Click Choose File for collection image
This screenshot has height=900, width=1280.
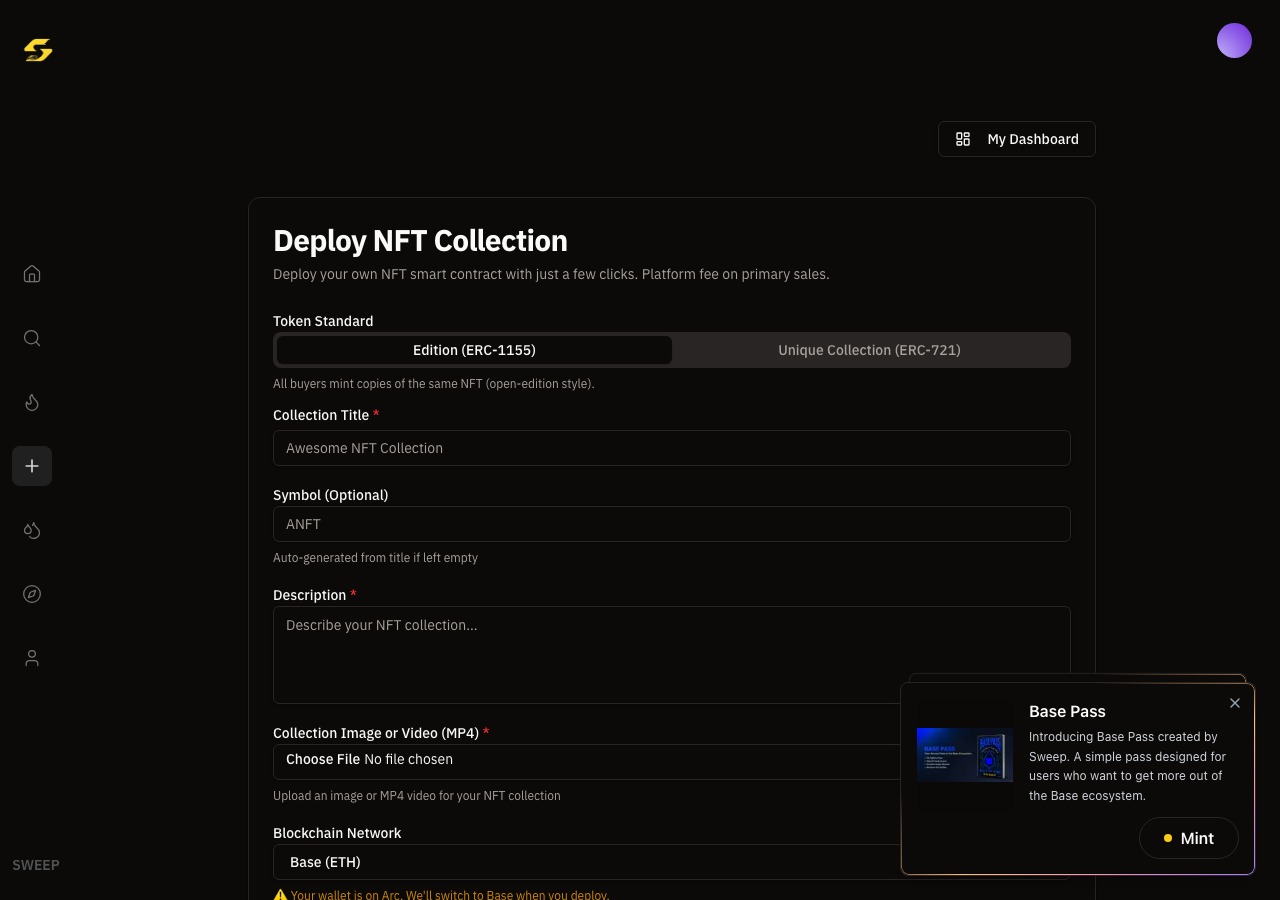point(323,759)
